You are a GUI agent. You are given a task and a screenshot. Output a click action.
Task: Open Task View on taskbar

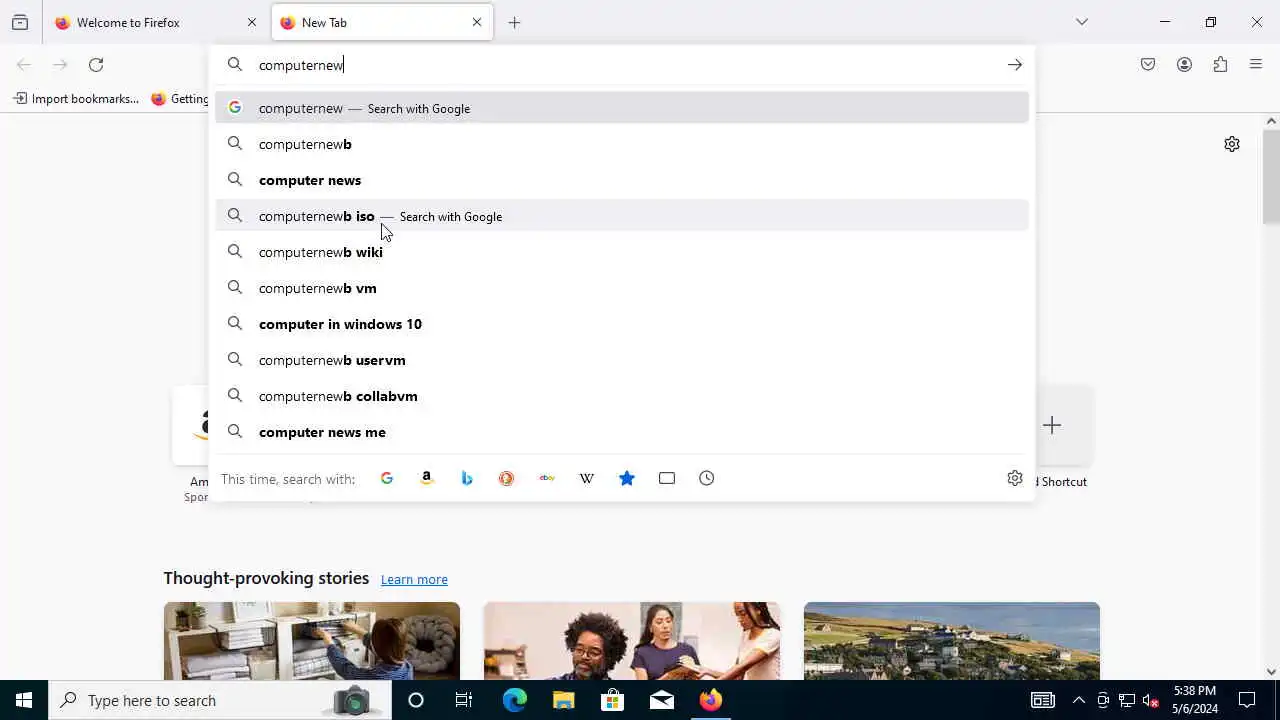pyautogui.click(x=464, y=700)
